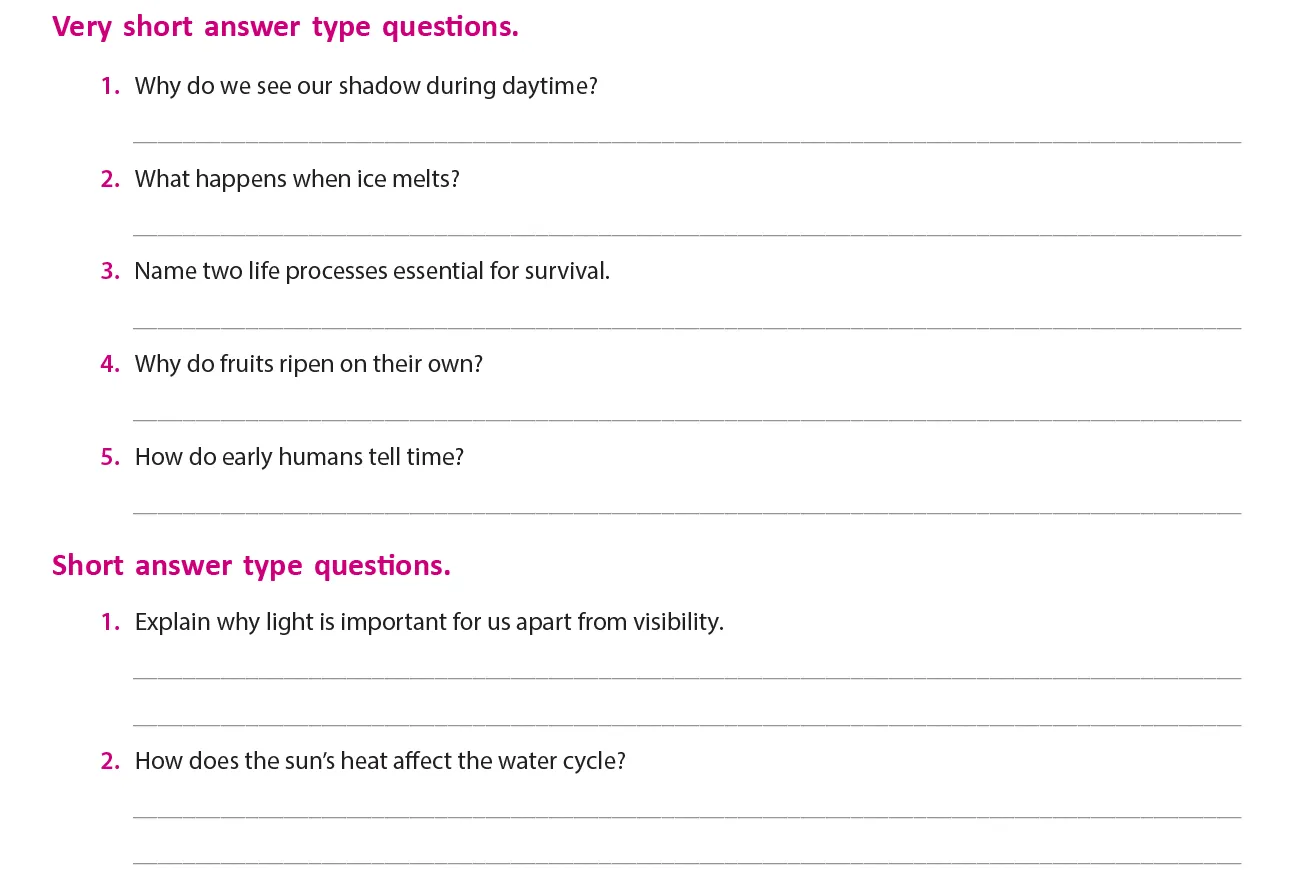
Task: Select the shadow during daytime question text
Action: coord(365,86)
